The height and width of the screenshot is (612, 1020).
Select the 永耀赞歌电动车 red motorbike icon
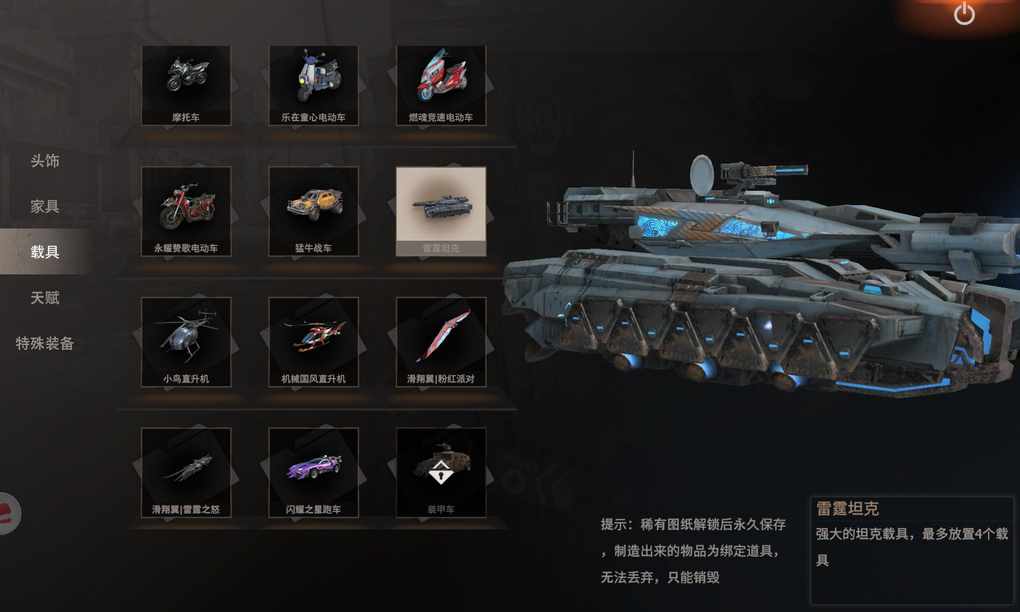click(x=186, y=211)
